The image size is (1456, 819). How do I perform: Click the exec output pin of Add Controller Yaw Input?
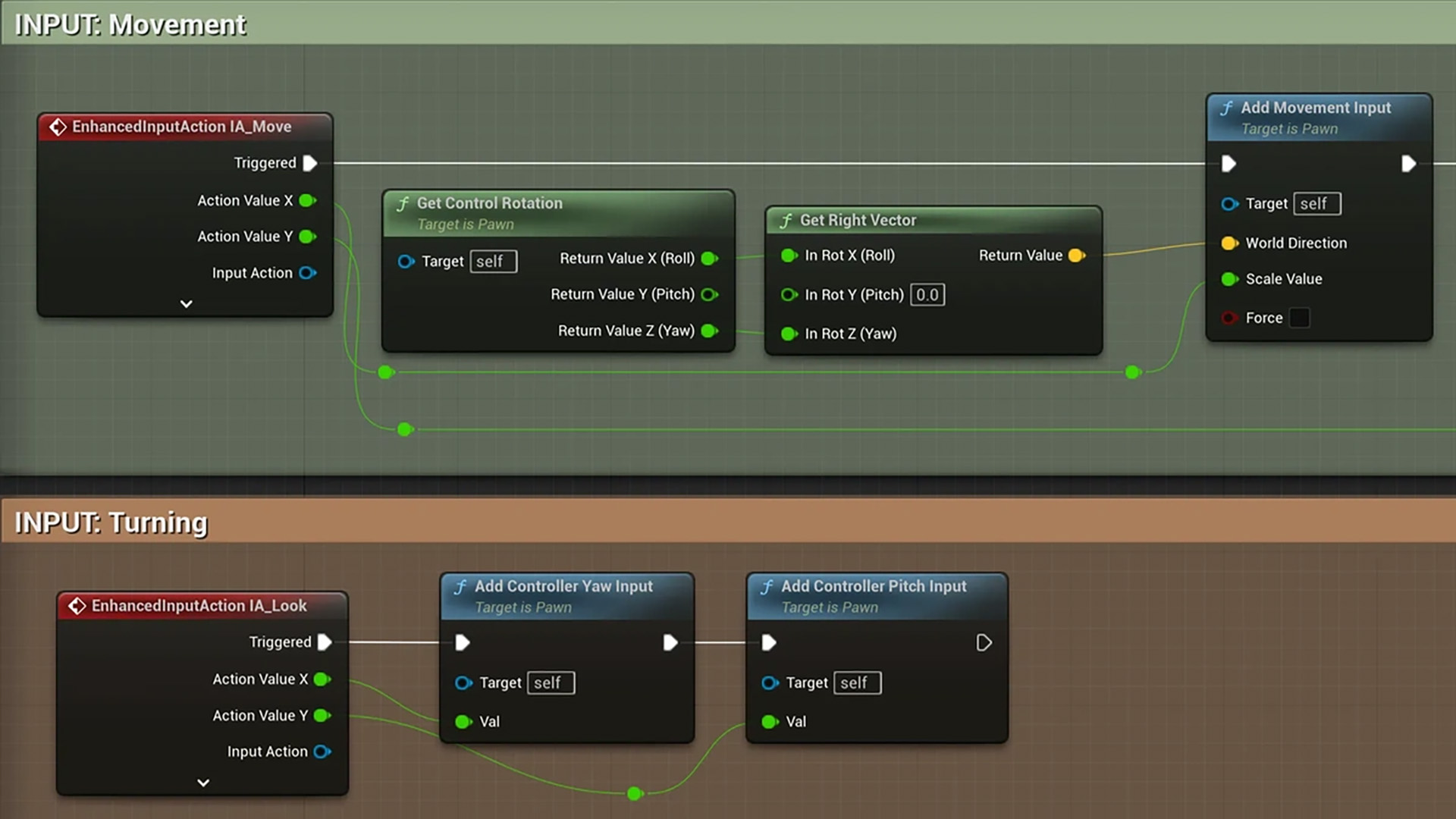click(x=670, y=642)
